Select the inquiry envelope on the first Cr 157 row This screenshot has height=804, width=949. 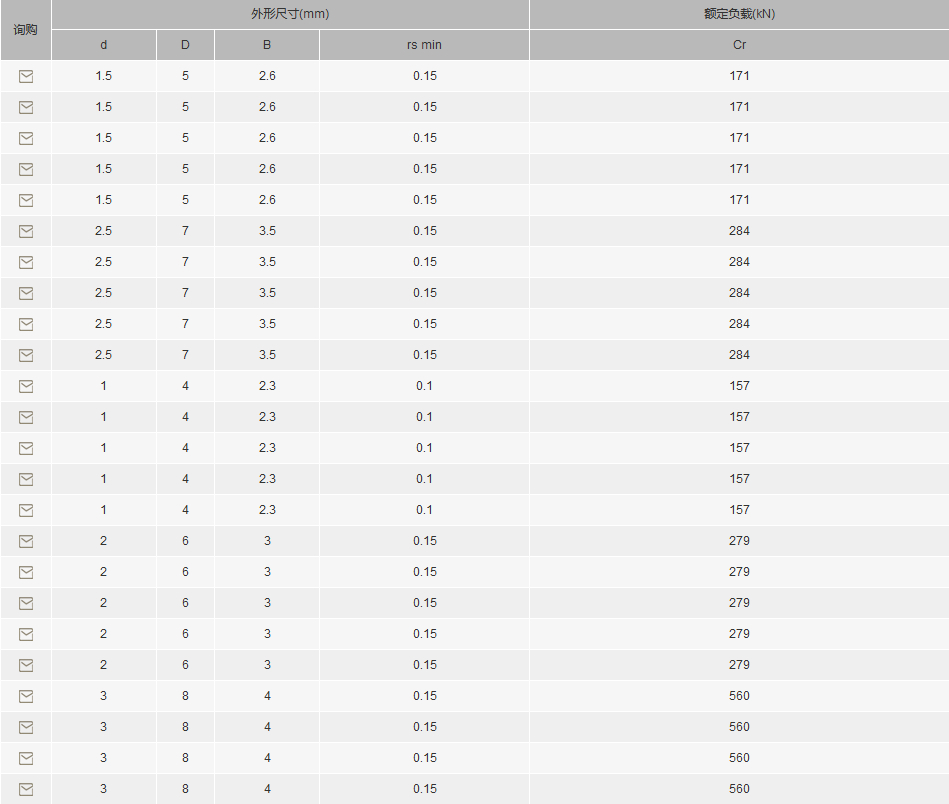tap(26, 386)
